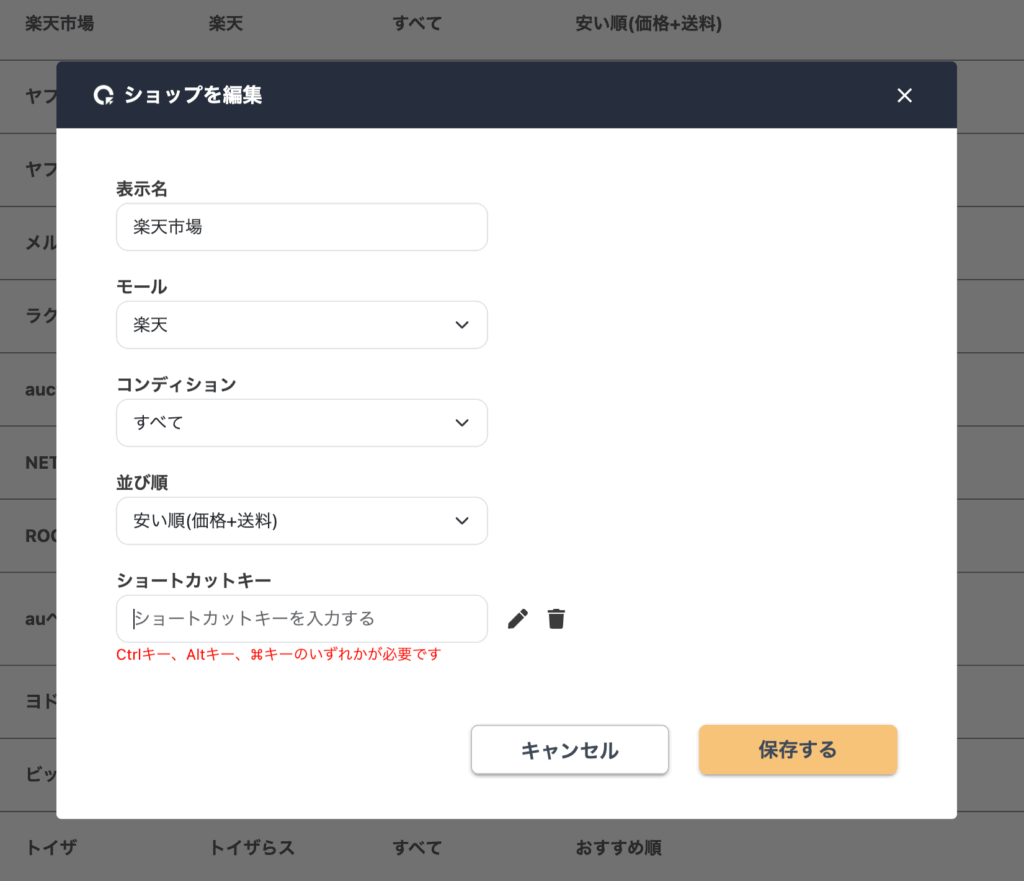This screenshot has height=881, width=1024.
Task: Open the 安い順(価格+送料) sort dropdown
Action: tap(302, 521)
